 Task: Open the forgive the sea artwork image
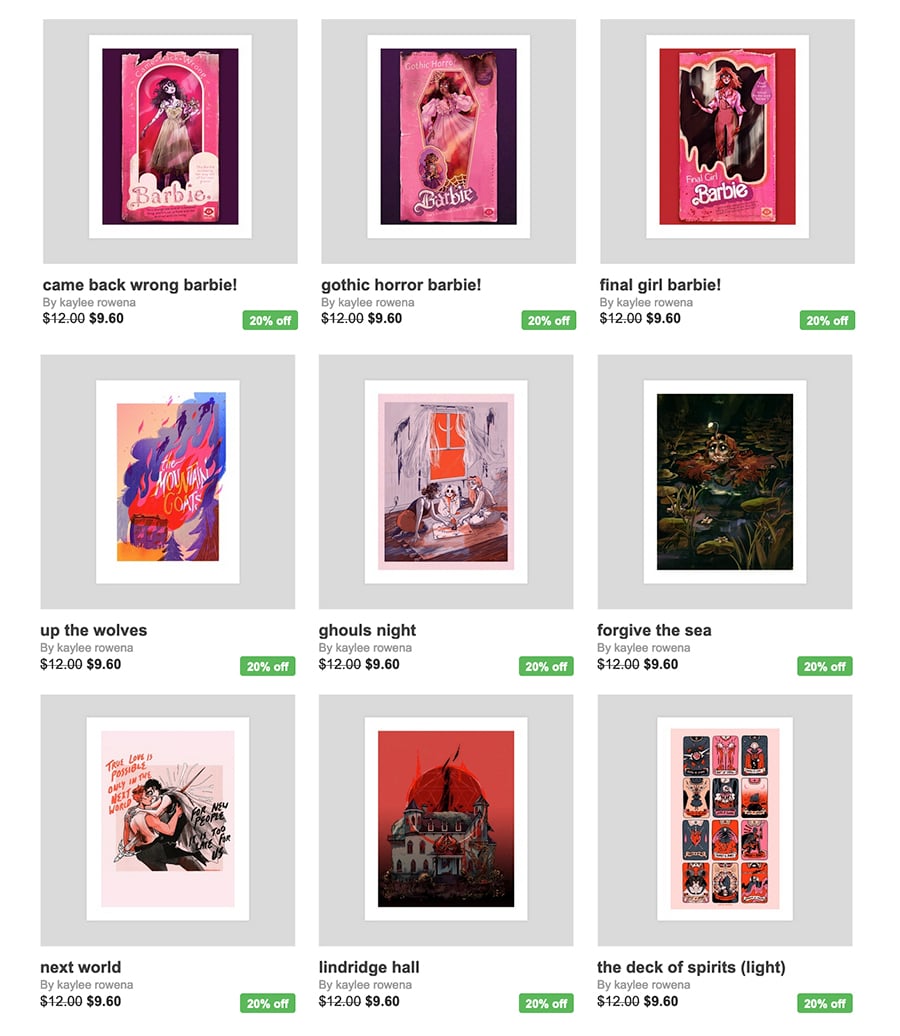pyautogui.click(x=724, y=482)
